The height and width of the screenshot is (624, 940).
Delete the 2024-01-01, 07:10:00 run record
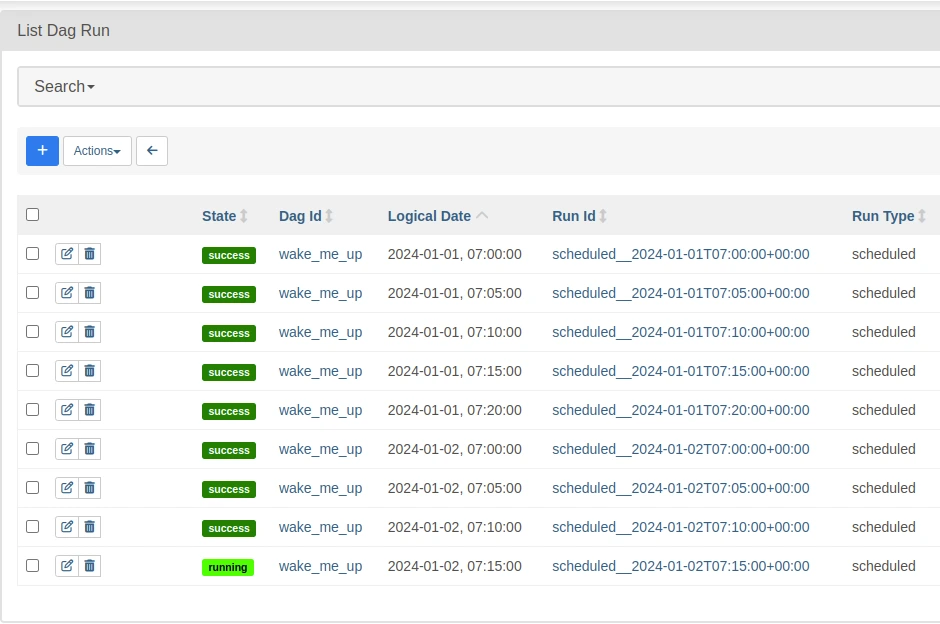click(x=89, y=332)
